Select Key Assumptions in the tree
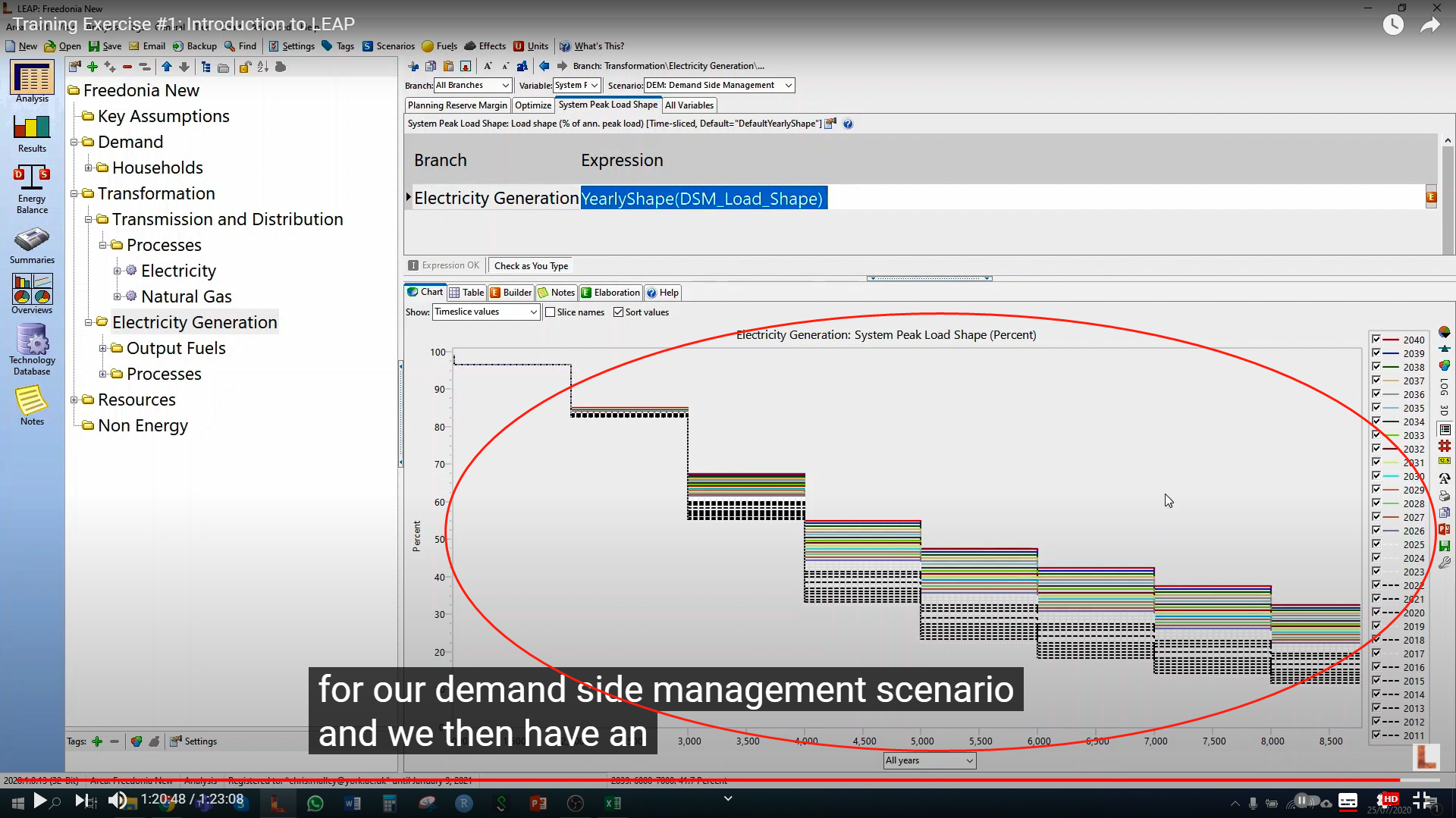Image resolution: width=1456 pixels, height=818 pixels. tap(163, 116)
